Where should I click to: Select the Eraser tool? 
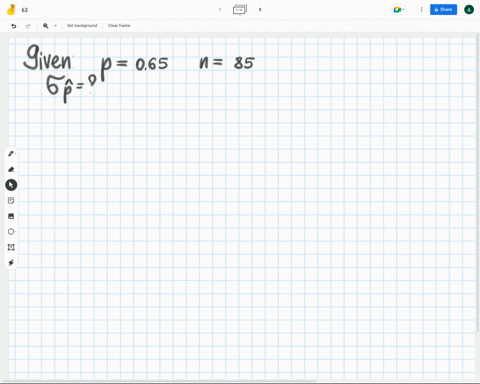pos(11,169)
